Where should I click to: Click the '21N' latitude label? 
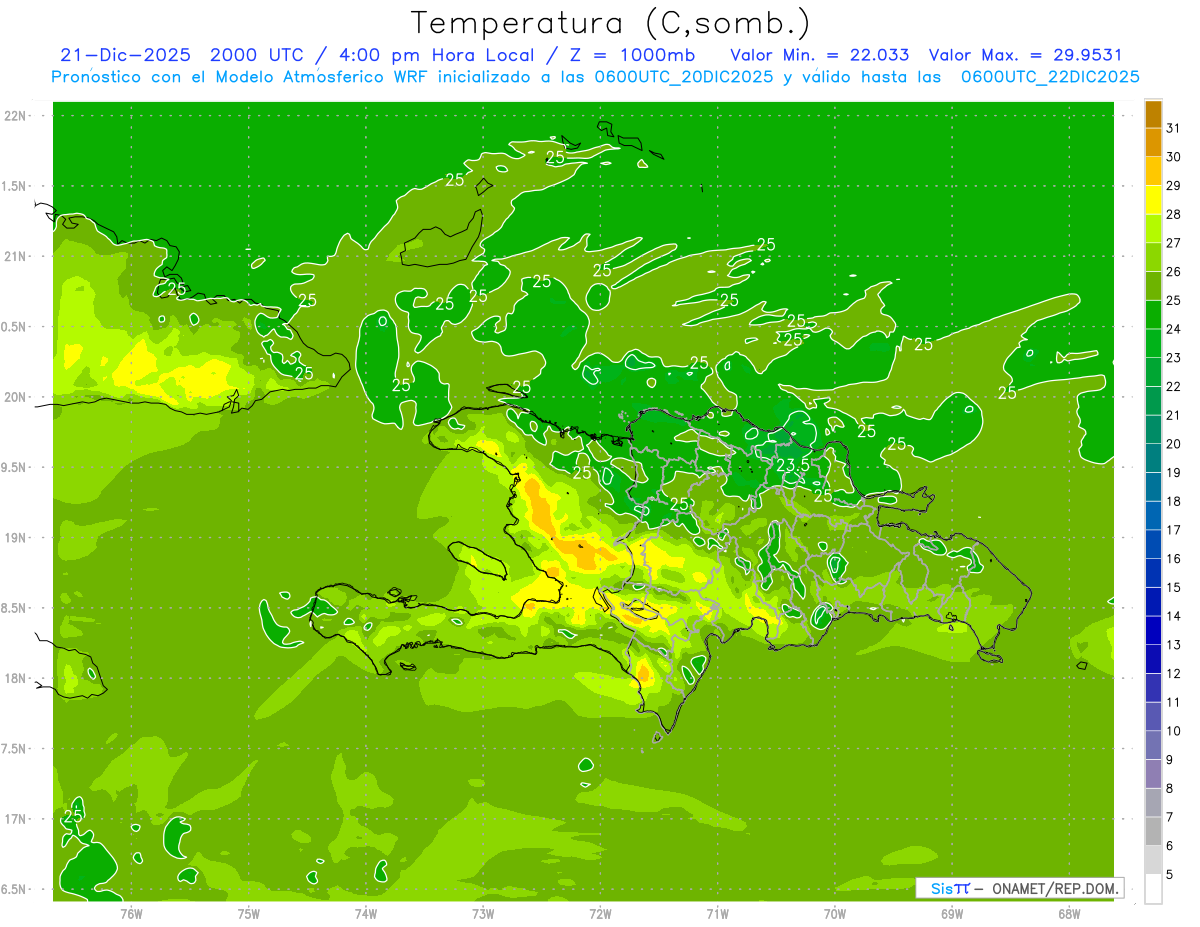pos(15,257)
